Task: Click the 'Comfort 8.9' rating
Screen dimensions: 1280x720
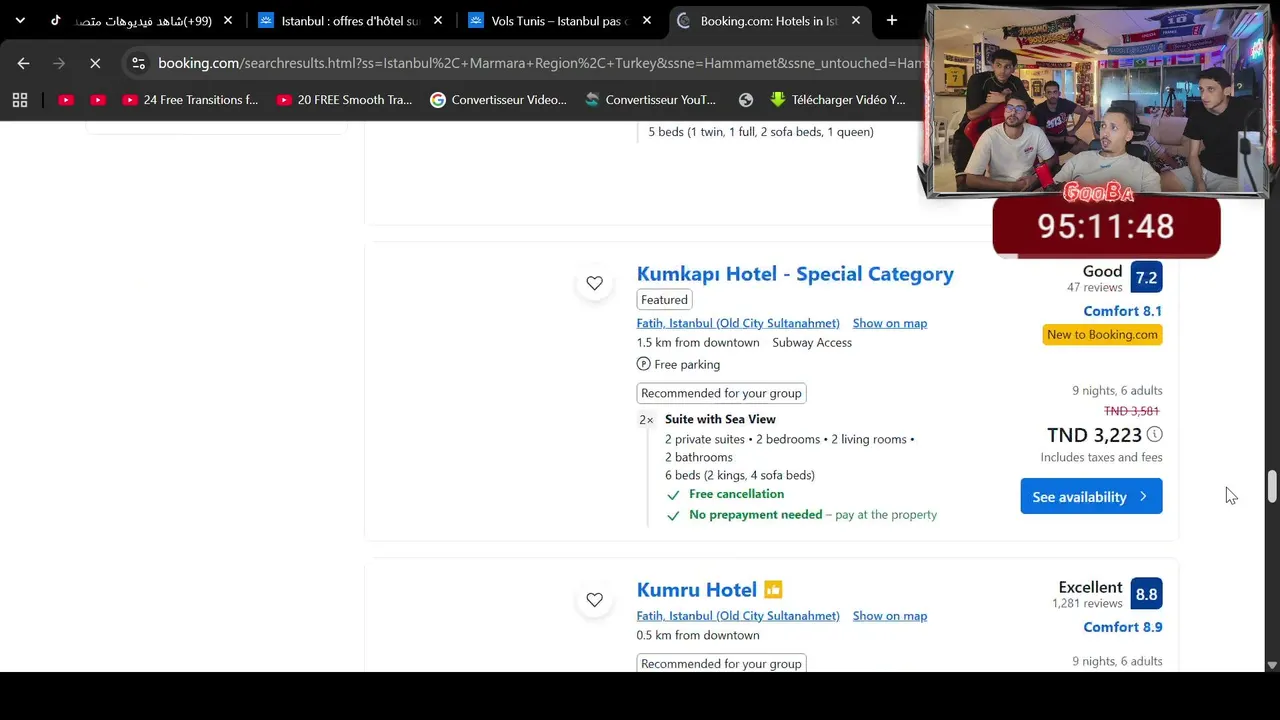Action: (1122, 627)
